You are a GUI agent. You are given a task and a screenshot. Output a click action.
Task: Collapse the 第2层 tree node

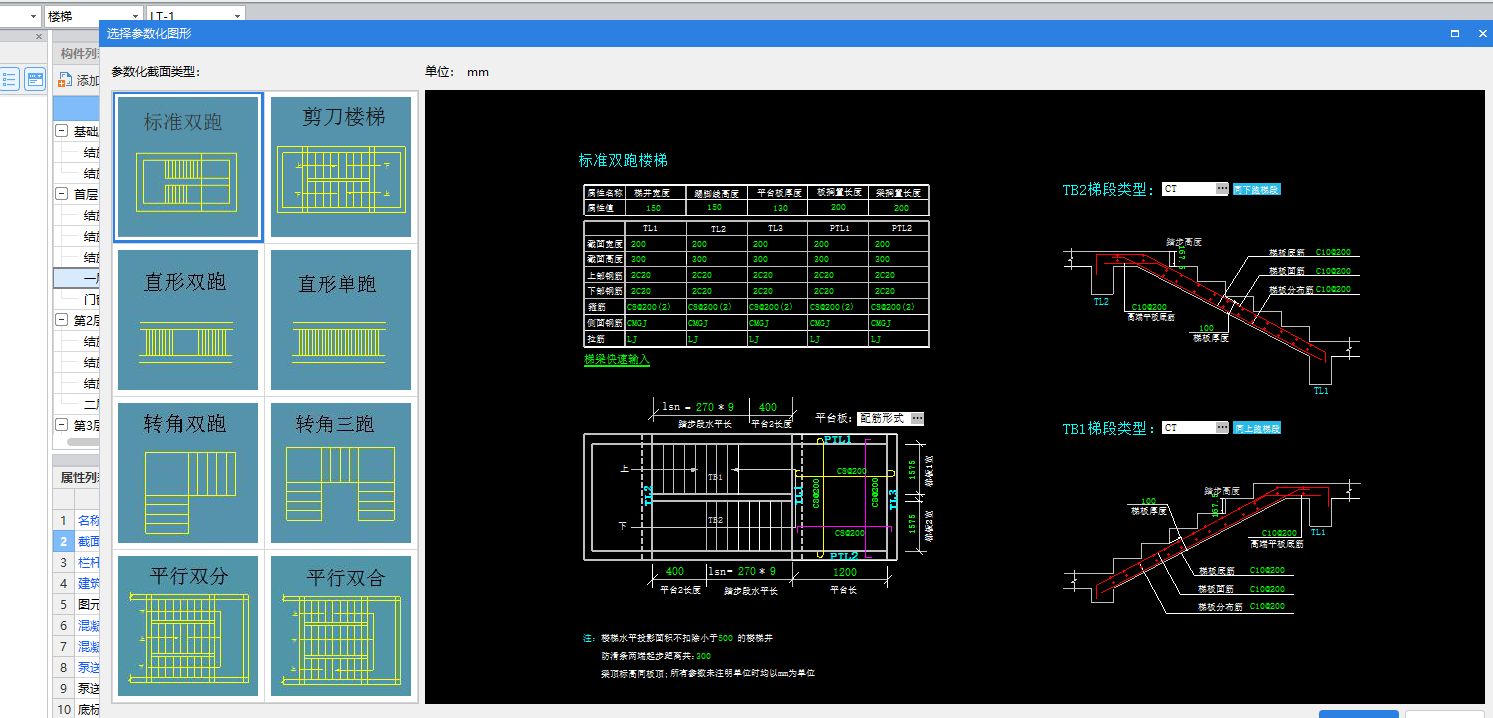[x=62, y=320]
